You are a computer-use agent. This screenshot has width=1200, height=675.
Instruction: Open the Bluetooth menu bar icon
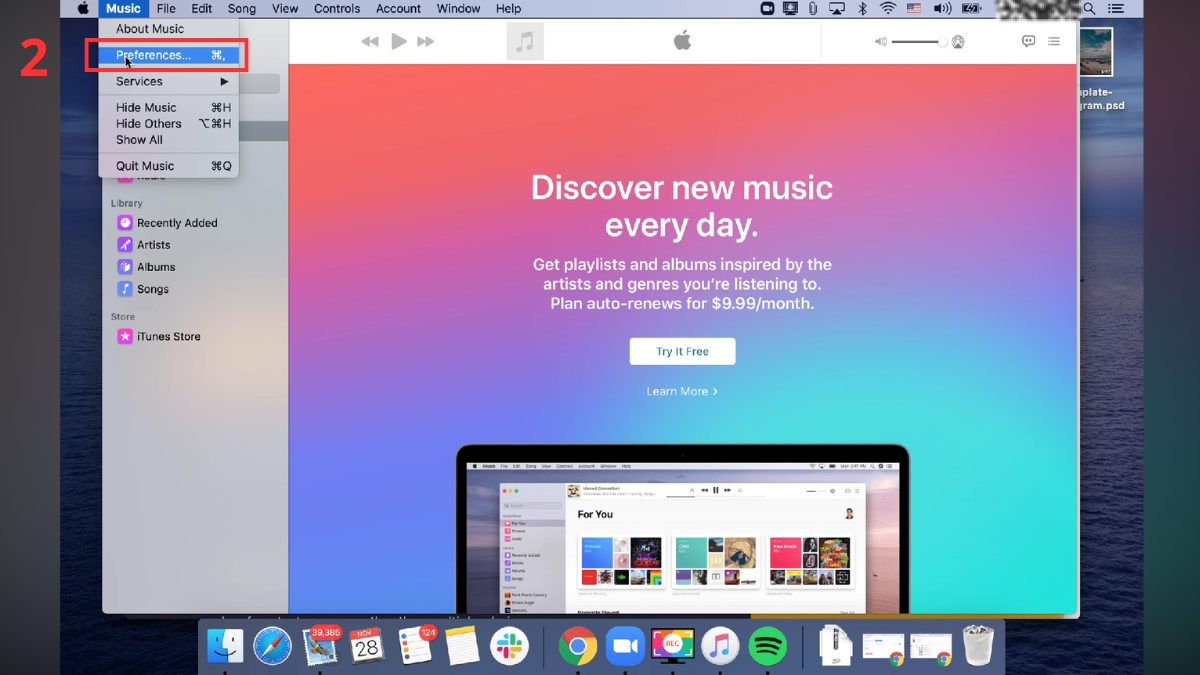coord(863,9)
